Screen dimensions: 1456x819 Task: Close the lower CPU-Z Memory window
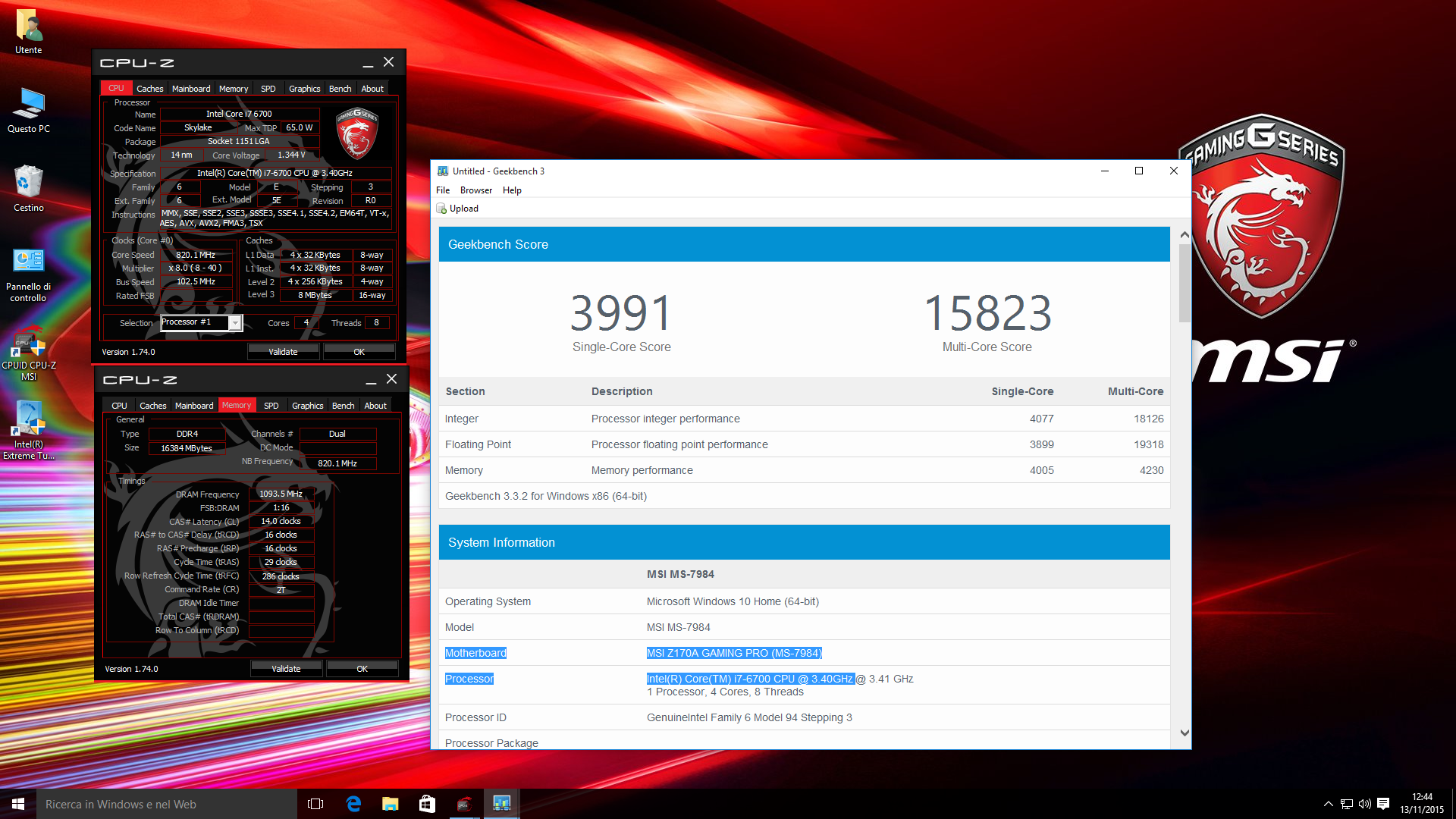(391, 379)
